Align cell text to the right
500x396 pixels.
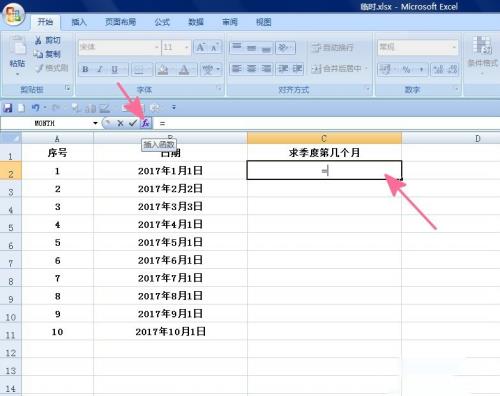[266, 69]
